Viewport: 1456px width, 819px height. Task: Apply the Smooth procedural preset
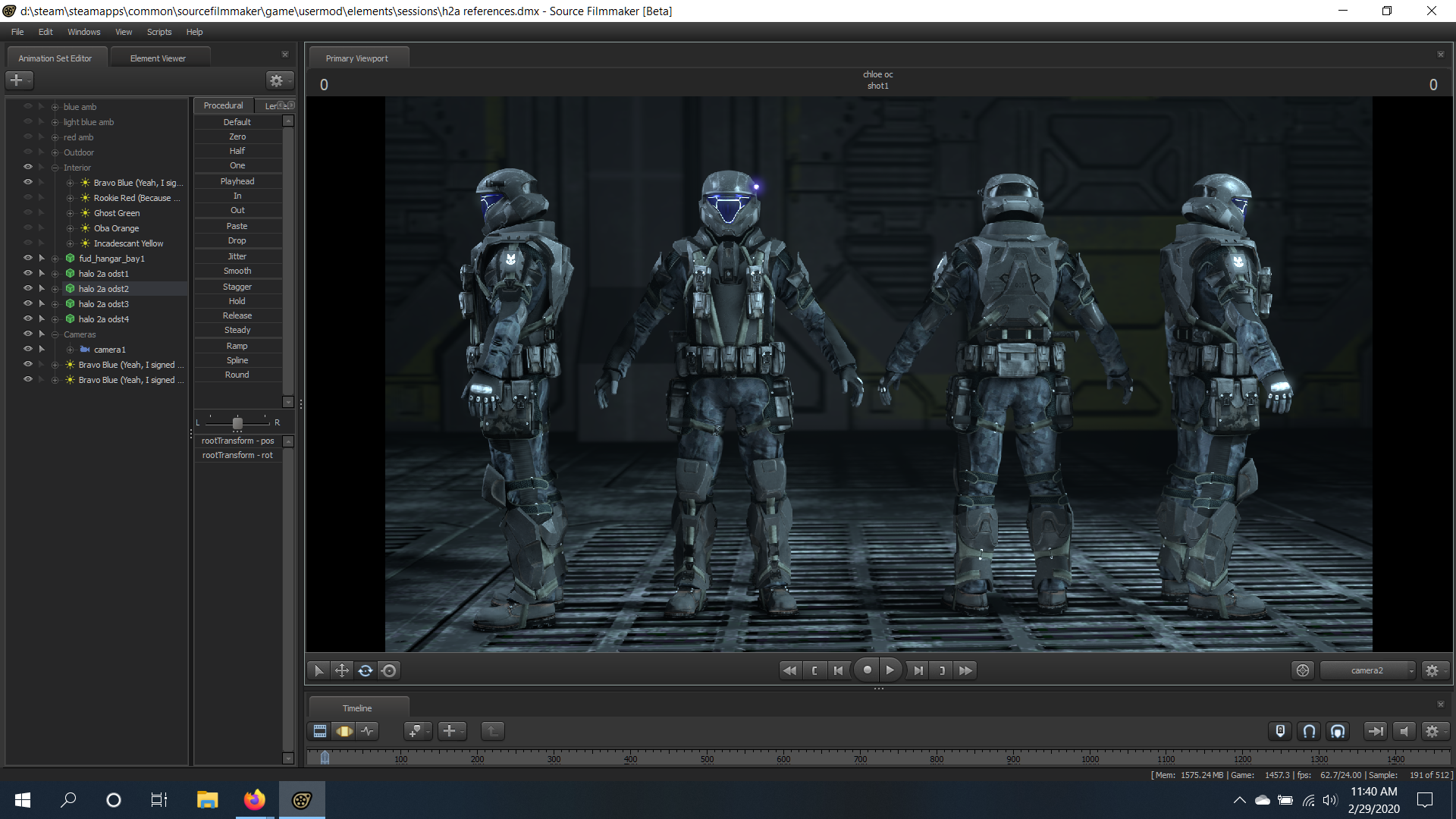click(237, 271)
